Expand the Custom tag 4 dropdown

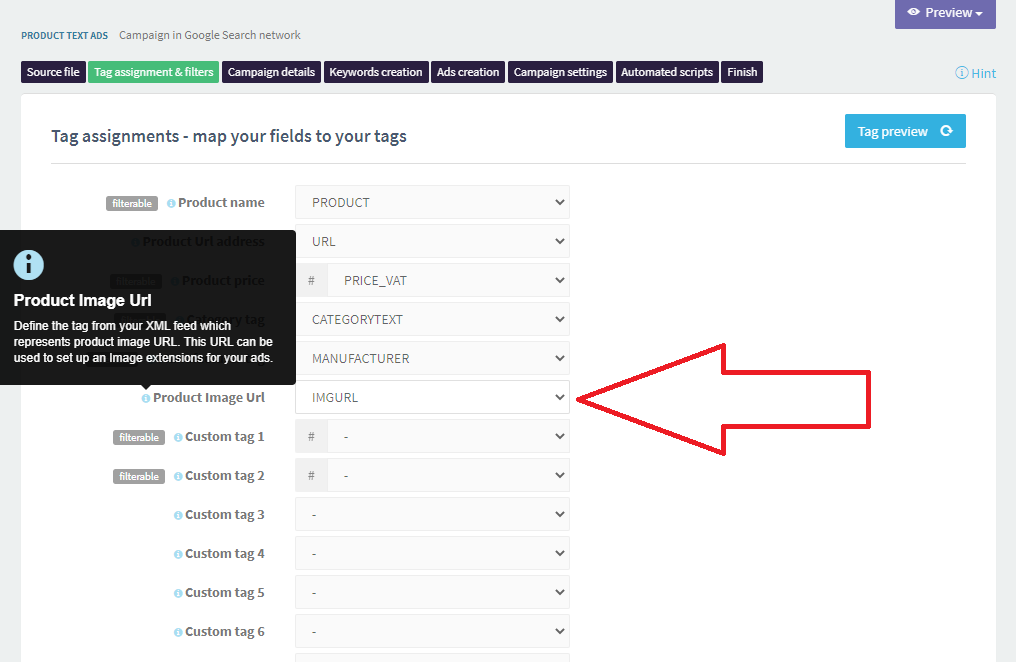click(432, 553)
